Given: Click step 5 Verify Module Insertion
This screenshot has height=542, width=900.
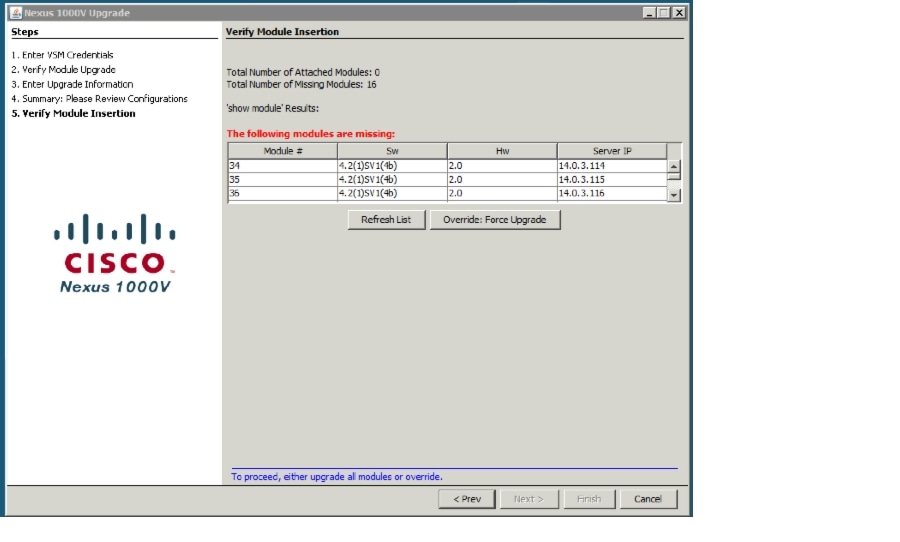Looking at the screenshot, I should point(73,114).
